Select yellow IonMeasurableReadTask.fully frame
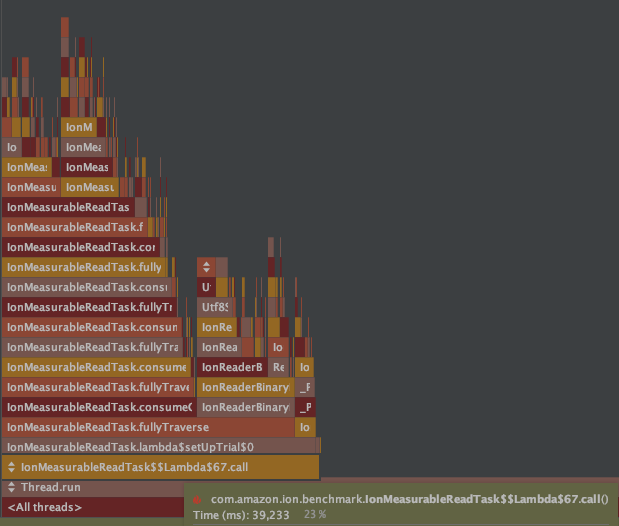This screenshot has width=619, height=526. tap(84, 267)
